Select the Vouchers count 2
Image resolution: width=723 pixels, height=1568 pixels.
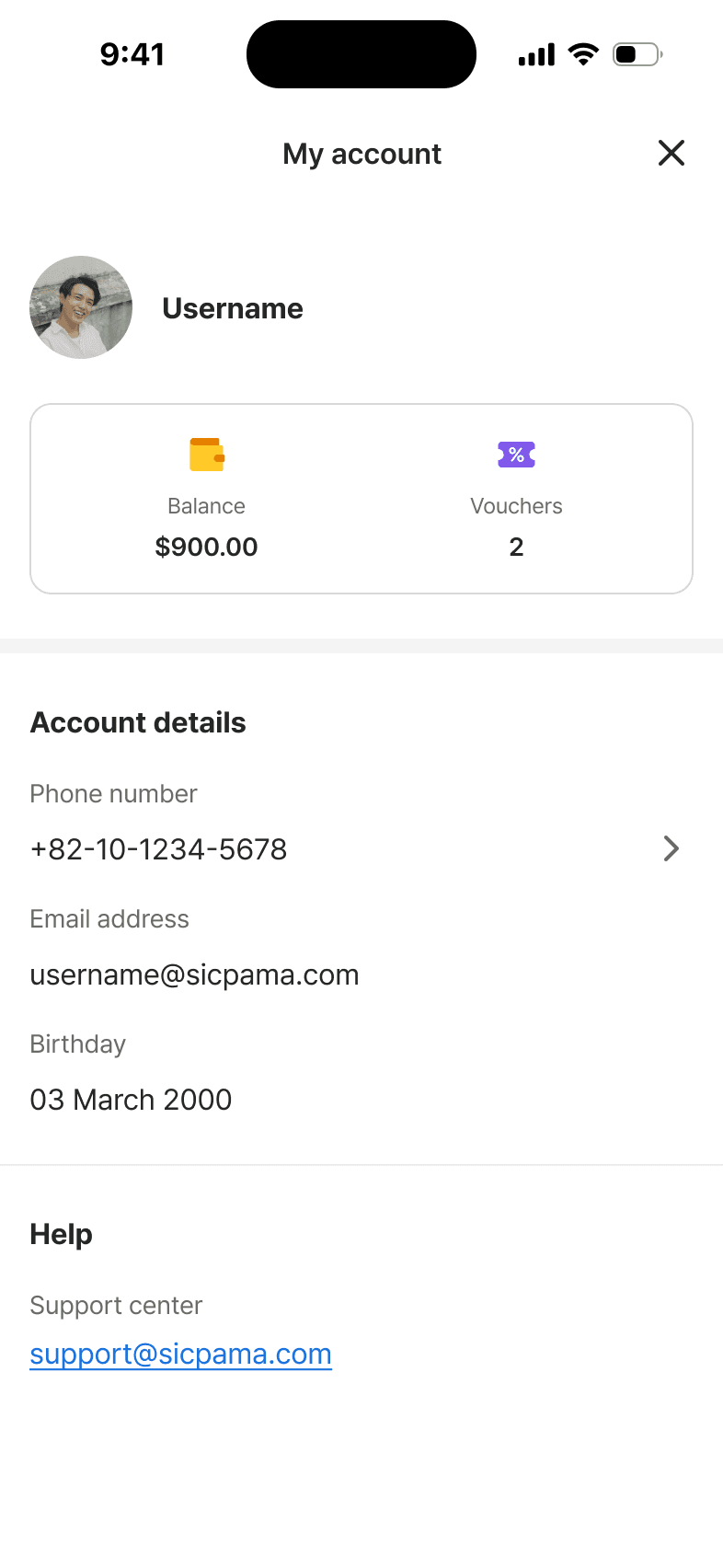516,547
